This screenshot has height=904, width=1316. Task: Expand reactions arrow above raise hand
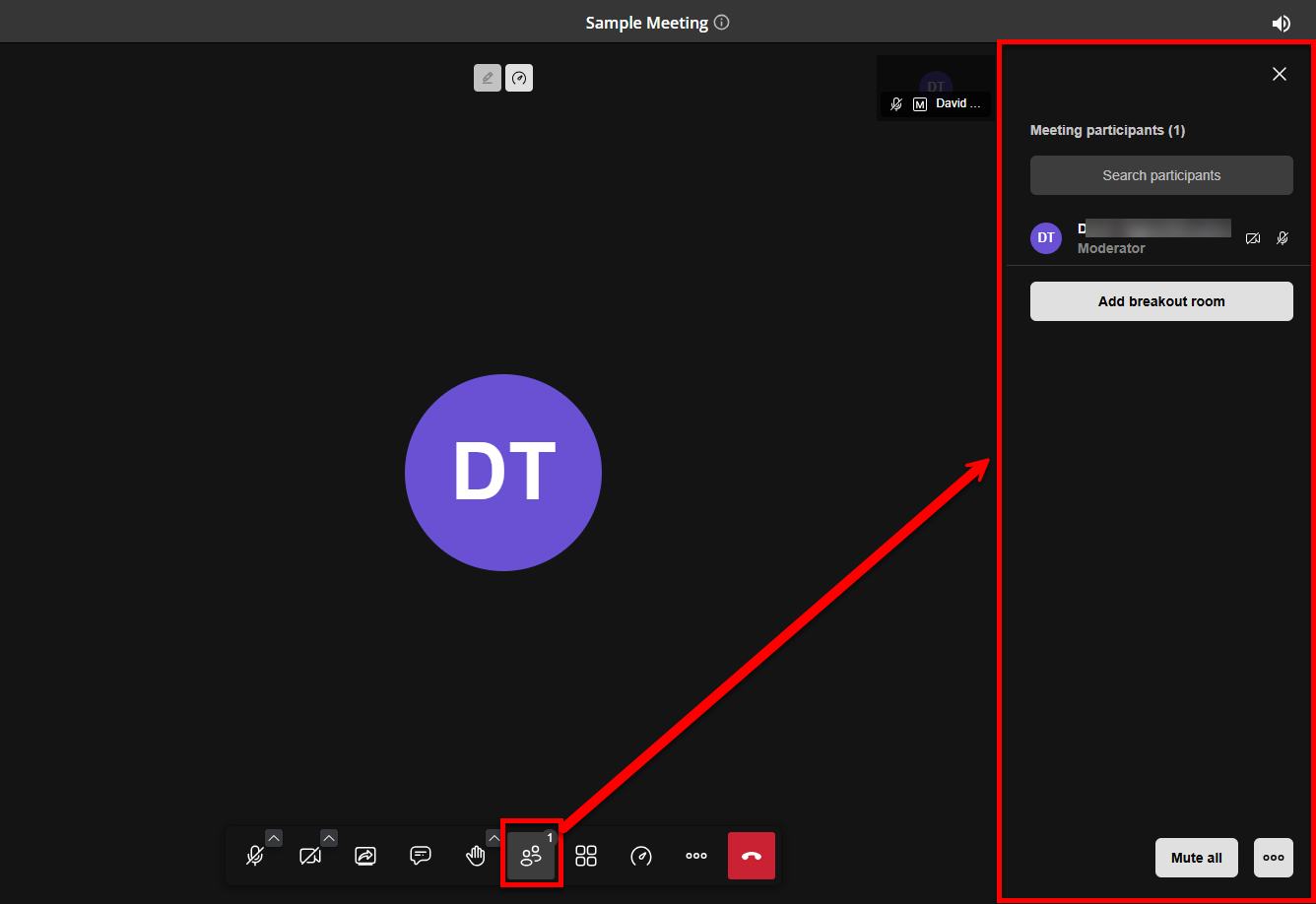click(x=493, y=838)
